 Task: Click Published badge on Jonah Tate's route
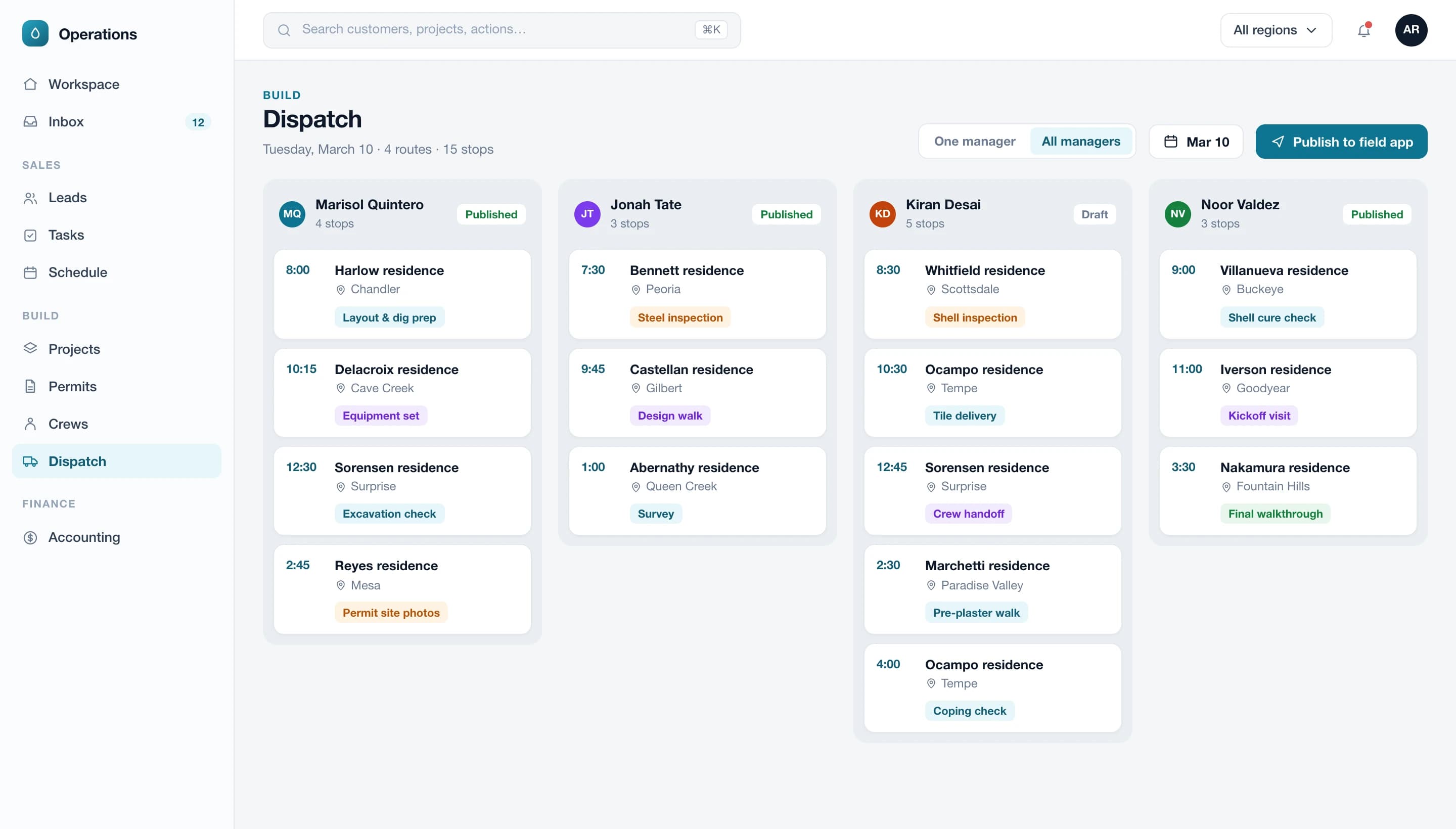(786, 214)
